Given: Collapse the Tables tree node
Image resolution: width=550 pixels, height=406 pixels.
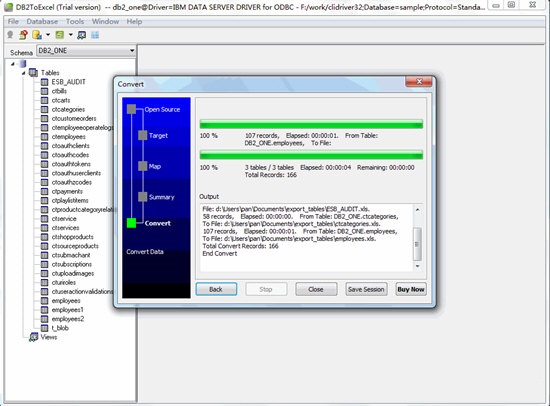Looking at the screenshot, I should click(24, 73).
